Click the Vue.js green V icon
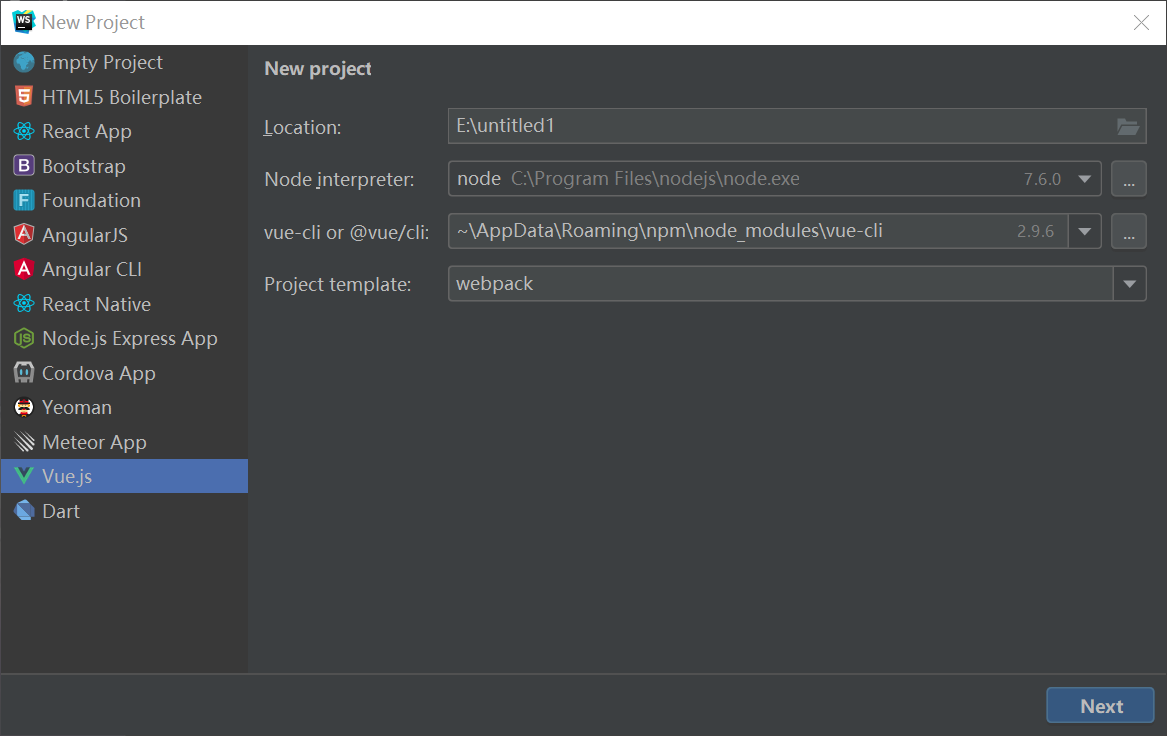 [x=24, y=476]
